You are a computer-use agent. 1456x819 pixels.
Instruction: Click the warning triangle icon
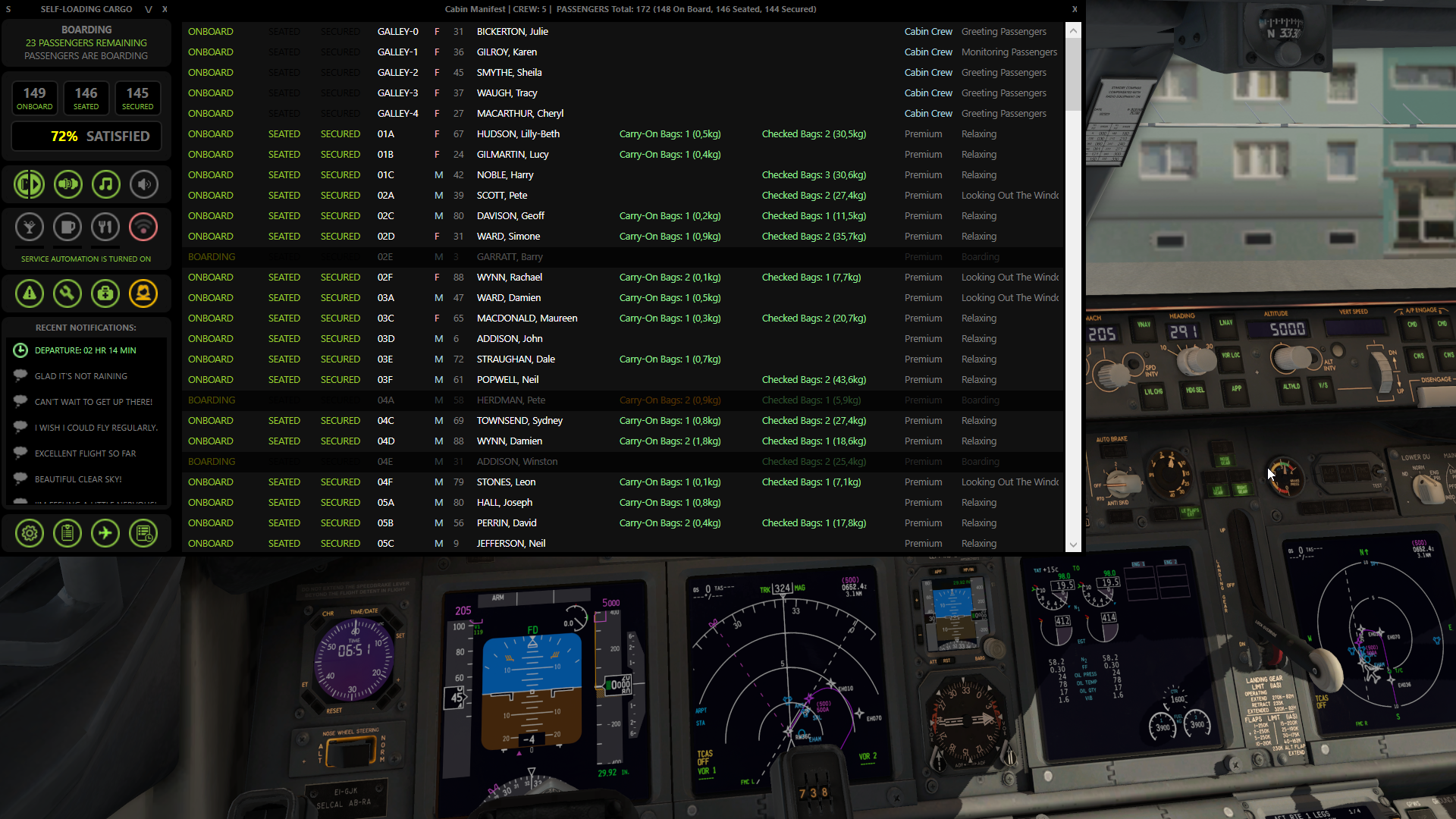[x=30, y=293]
